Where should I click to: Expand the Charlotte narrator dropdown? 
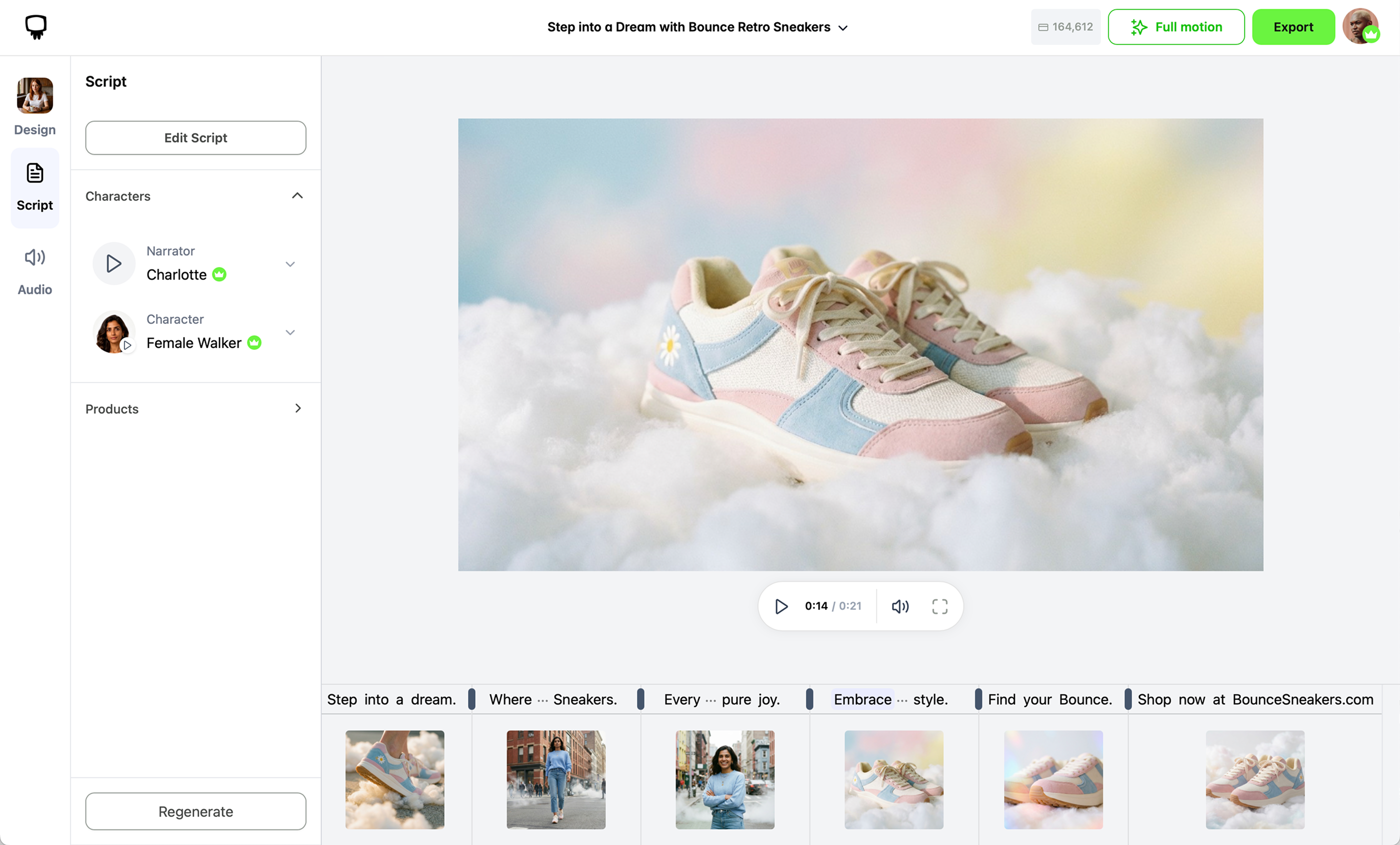pos(290,264)
